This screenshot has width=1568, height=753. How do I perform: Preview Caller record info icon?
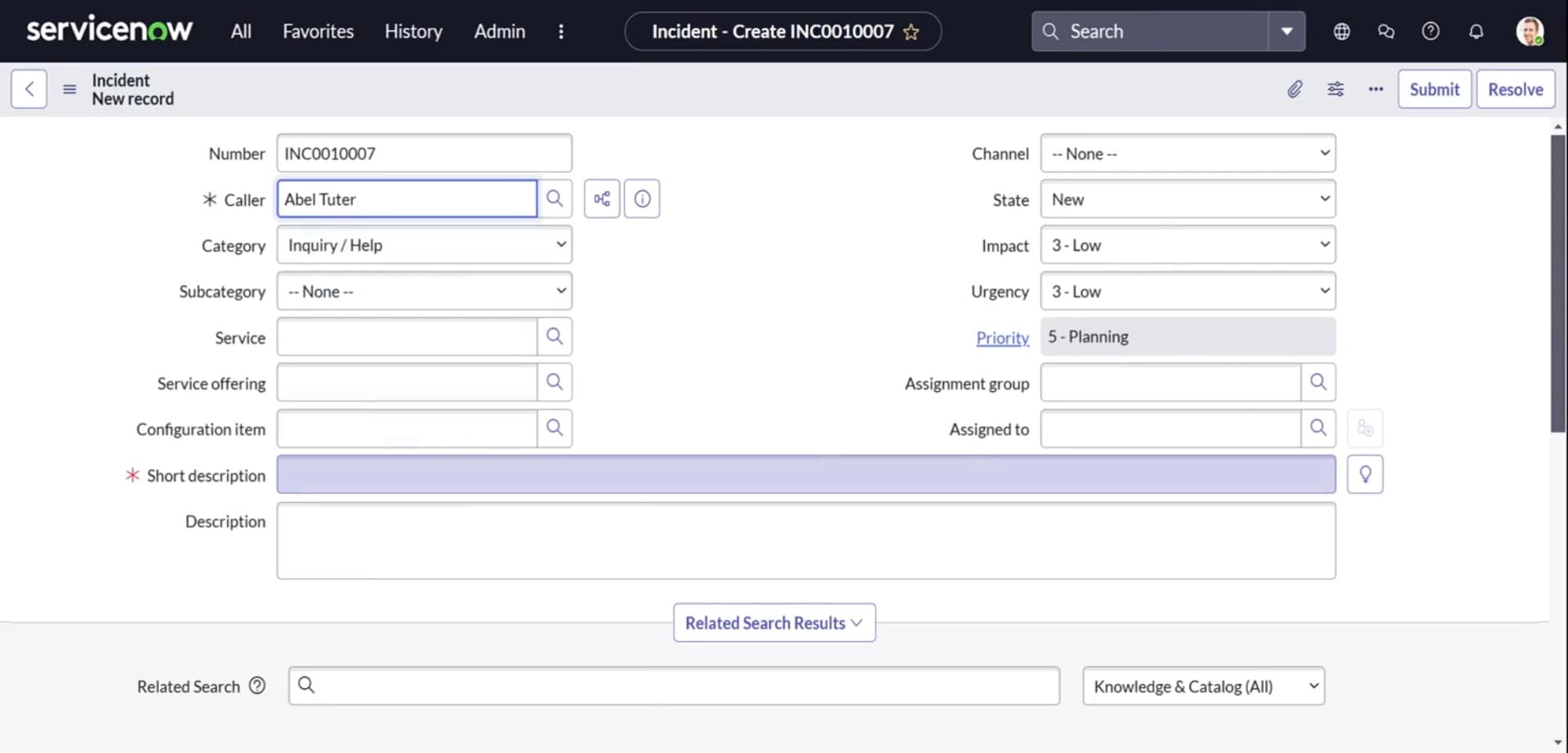[x=642, y=198]
